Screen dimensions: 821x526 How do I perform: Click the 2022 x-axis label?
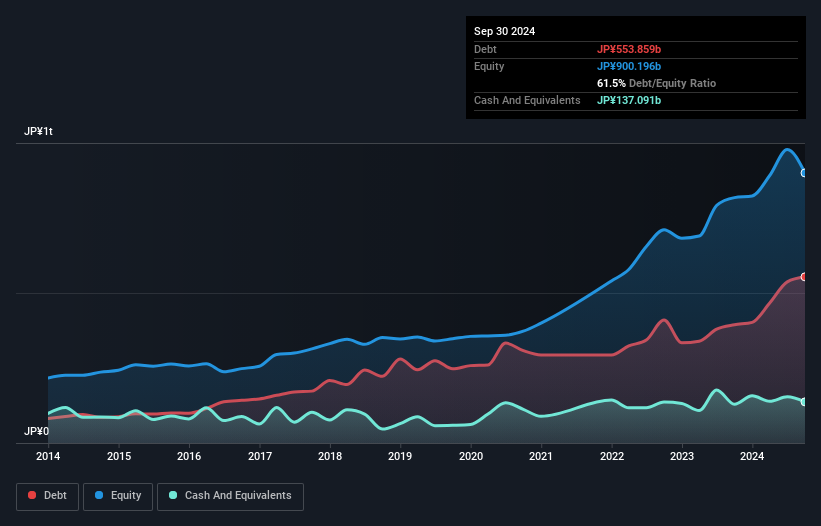(x=612, y=456)
